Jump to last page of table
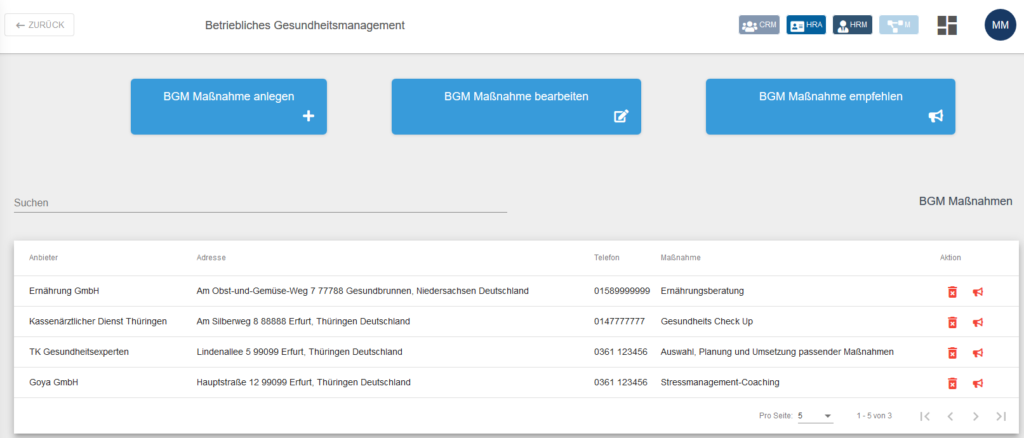Viewport: 1024px width, 438px height. click(x=1001, y=415)
